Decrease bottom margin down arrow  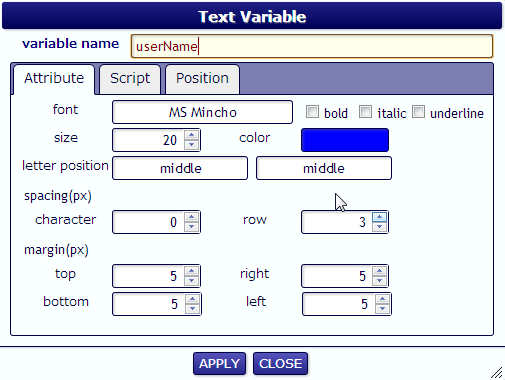click(192, 308)
